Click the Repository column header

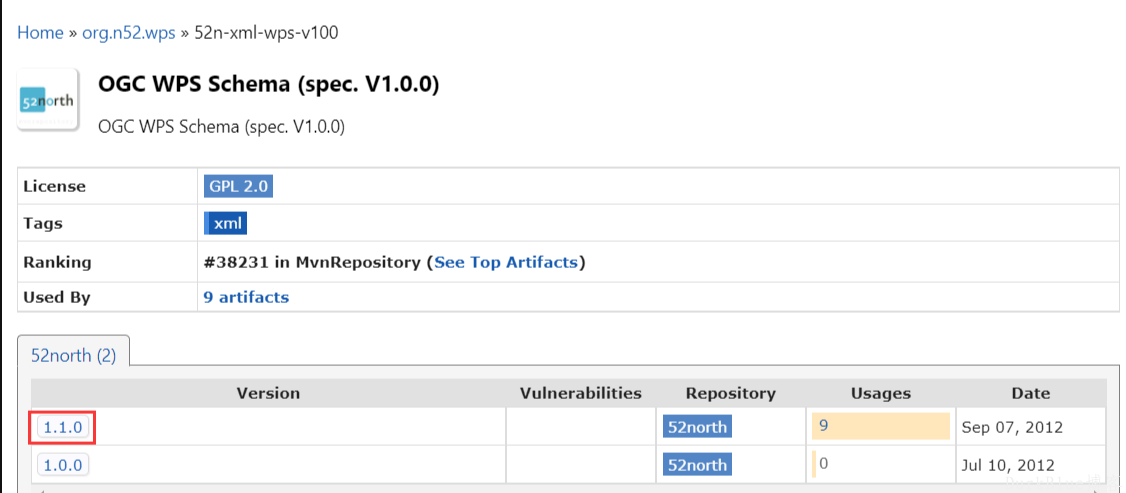[731, 393]
